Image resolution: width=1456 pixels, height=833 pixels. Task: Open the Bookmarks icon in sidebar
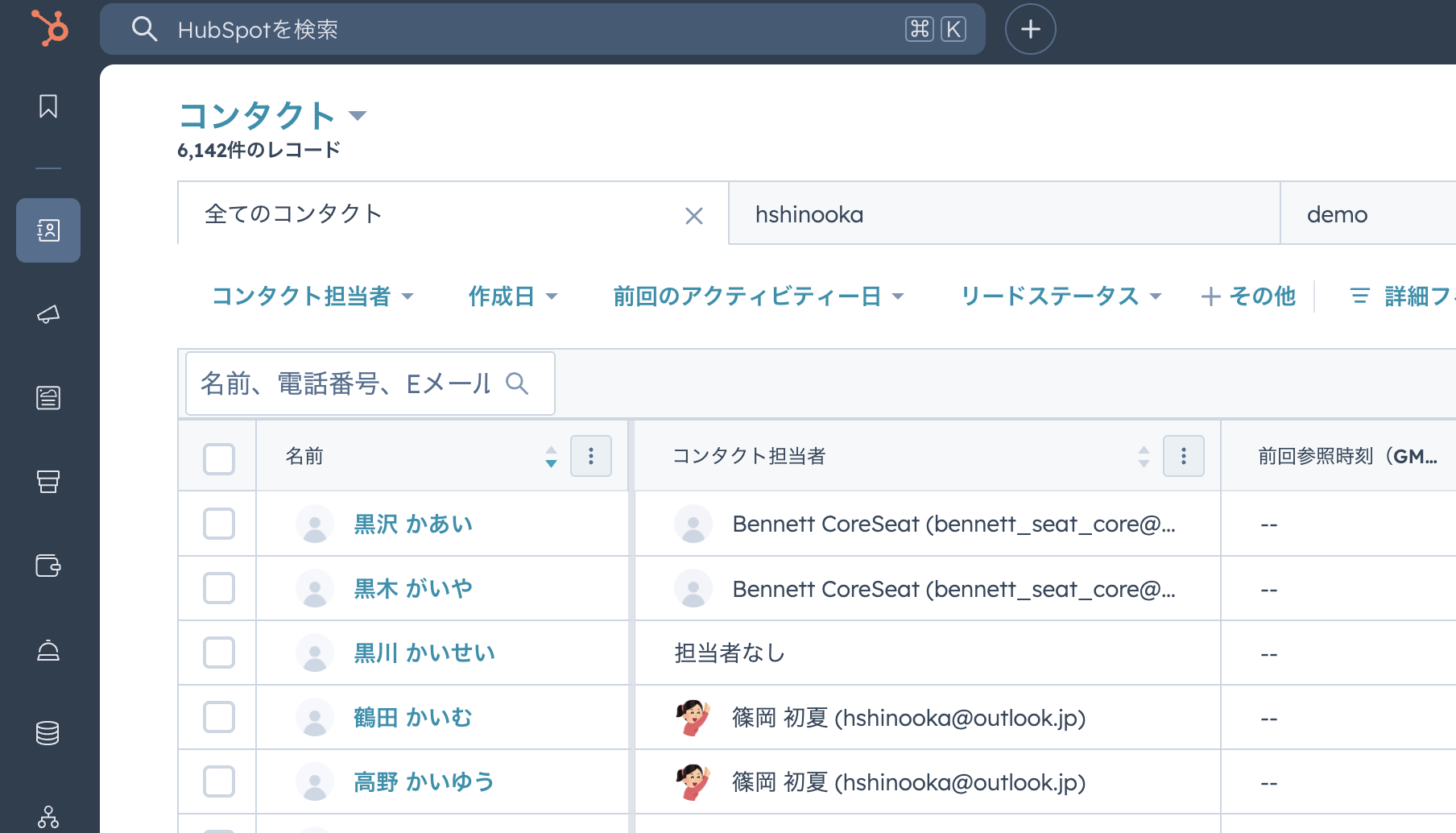click(48, 106)
